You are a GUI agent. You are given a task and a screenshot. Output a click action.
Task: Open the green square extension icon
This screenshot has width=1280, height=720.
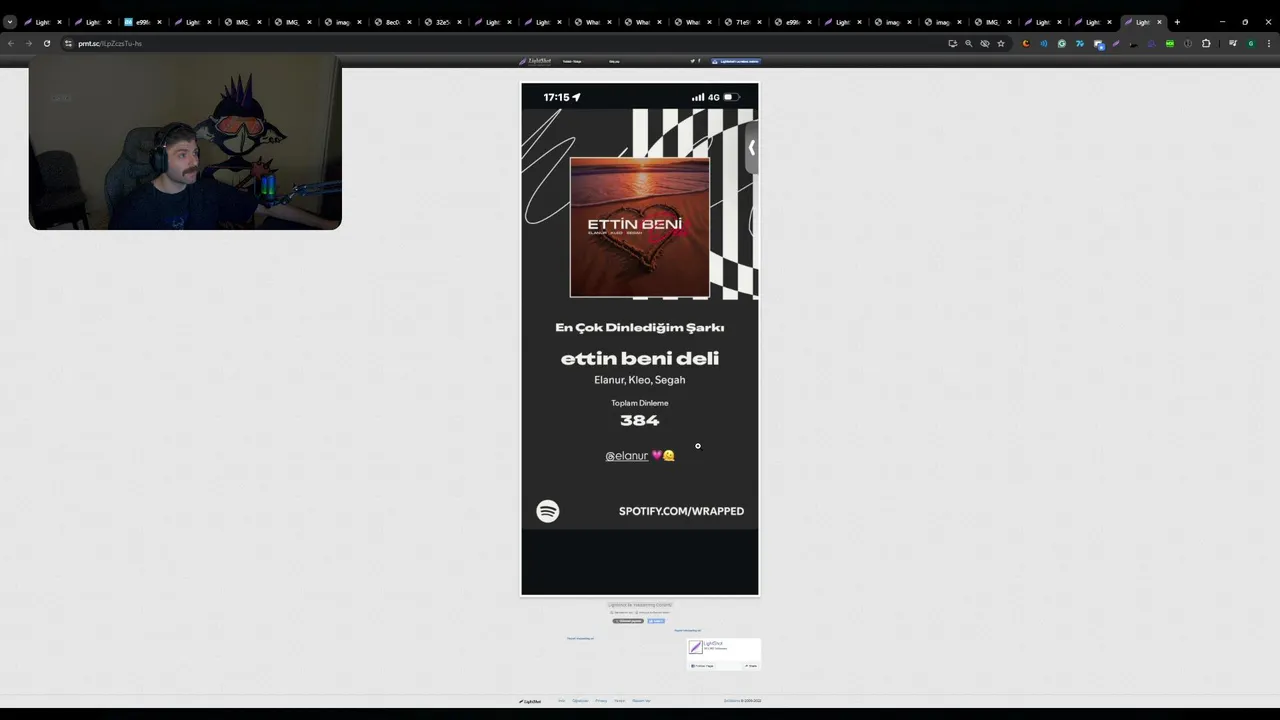tap(1170, 43)
